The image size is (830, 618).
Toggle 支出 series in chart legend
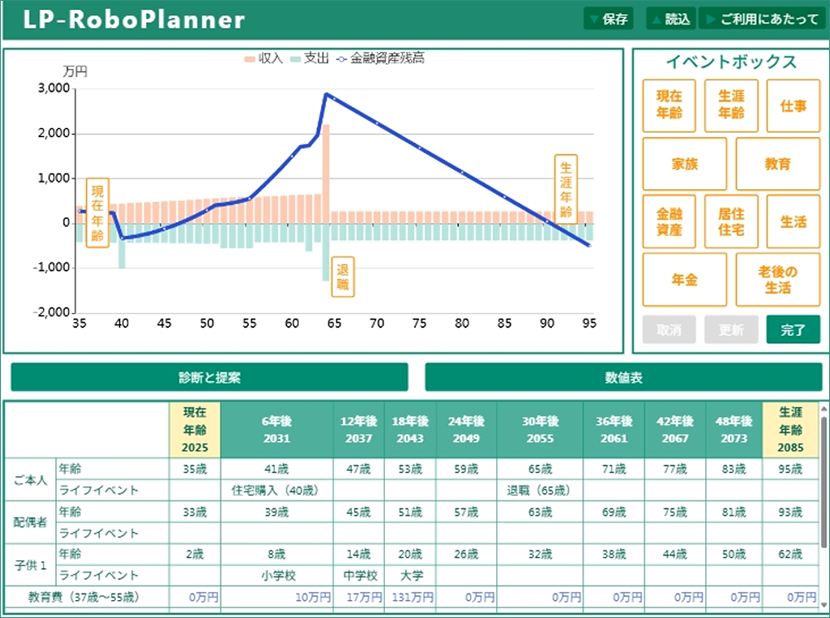(310, 59)
